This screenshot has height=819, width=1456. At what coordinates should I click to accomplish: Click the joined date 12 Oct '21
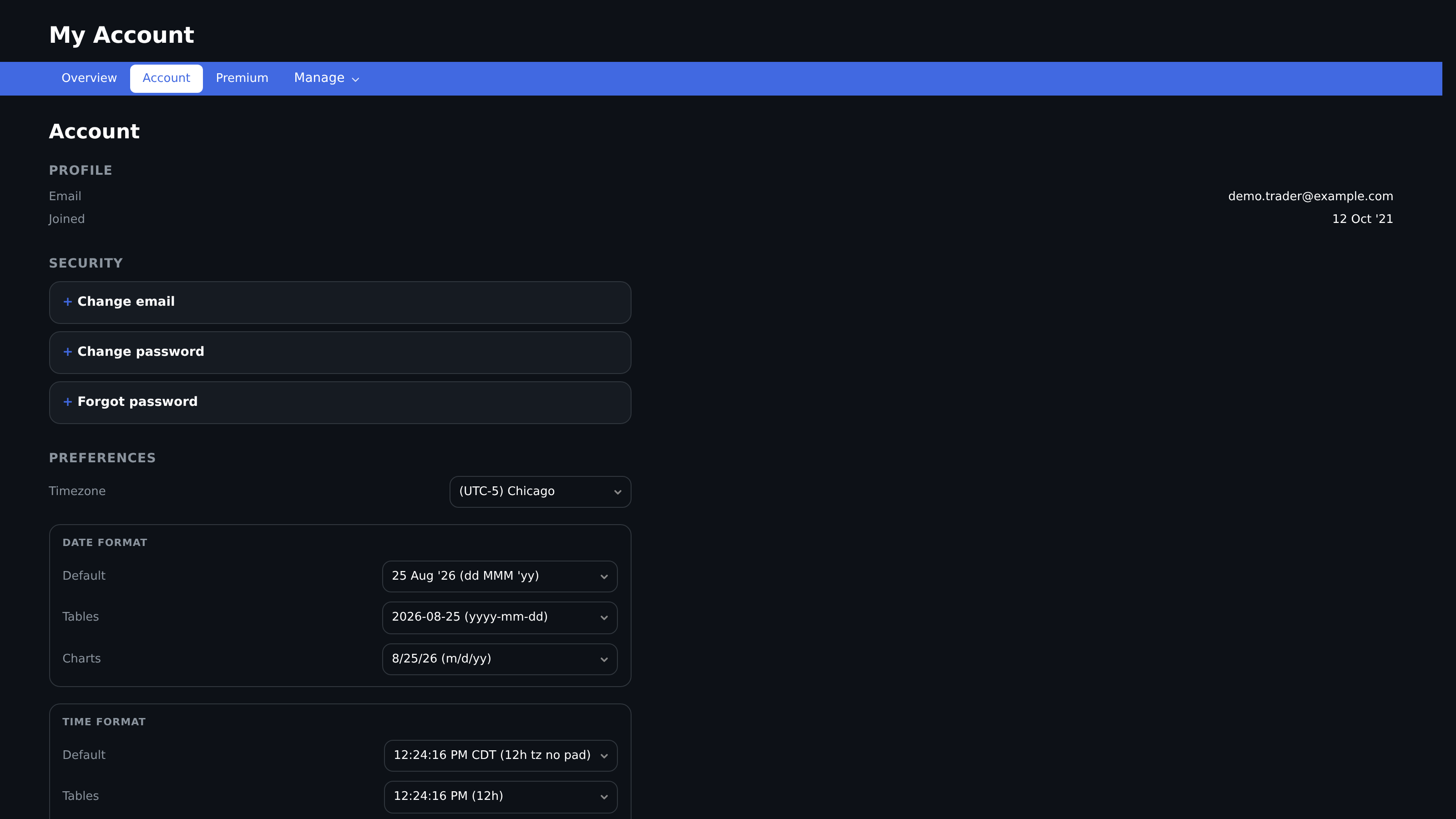point(1362,219)
